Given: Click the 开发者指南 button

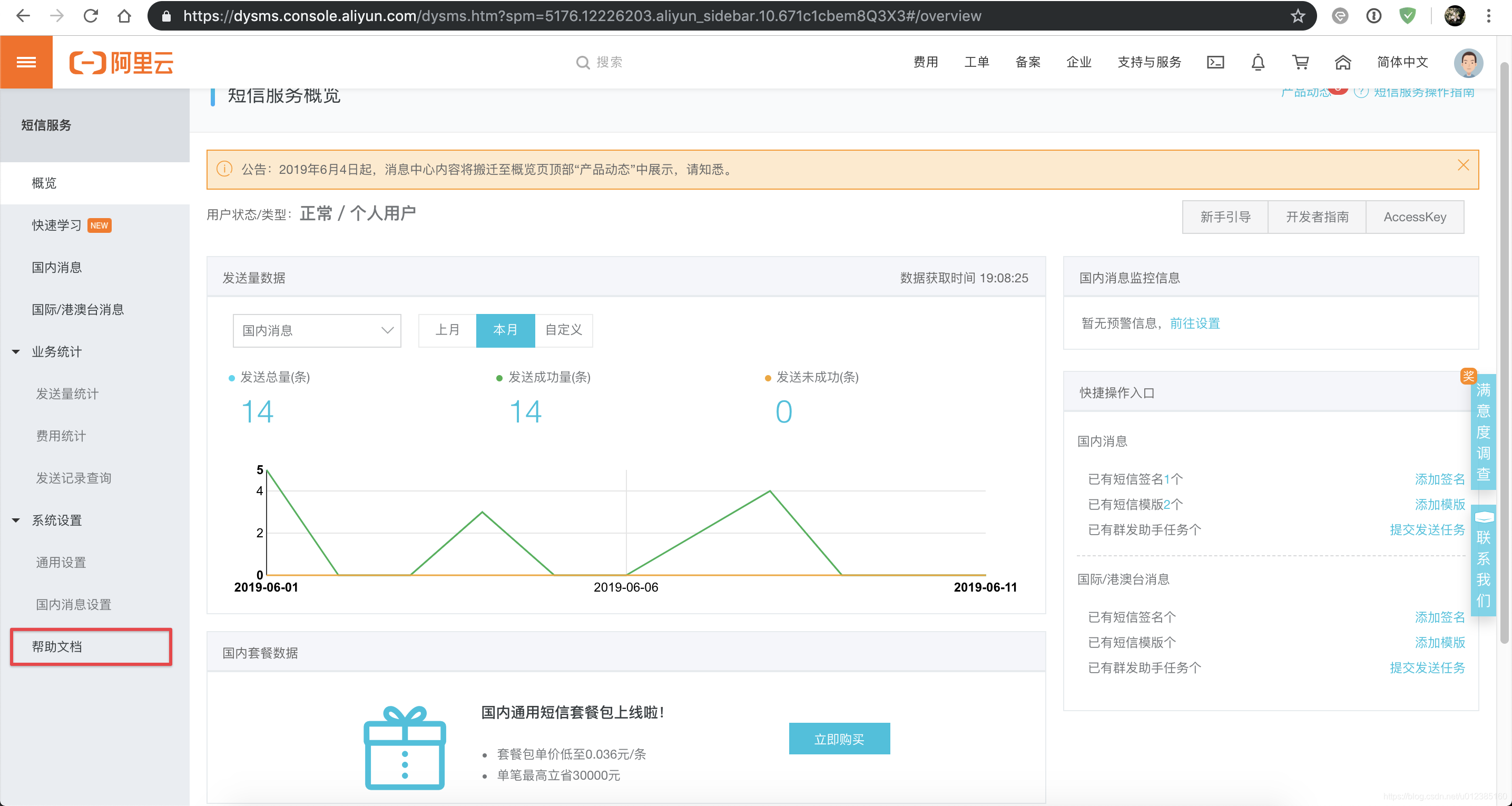Looking at the screenshot, I should click(x=1317, y=217).
